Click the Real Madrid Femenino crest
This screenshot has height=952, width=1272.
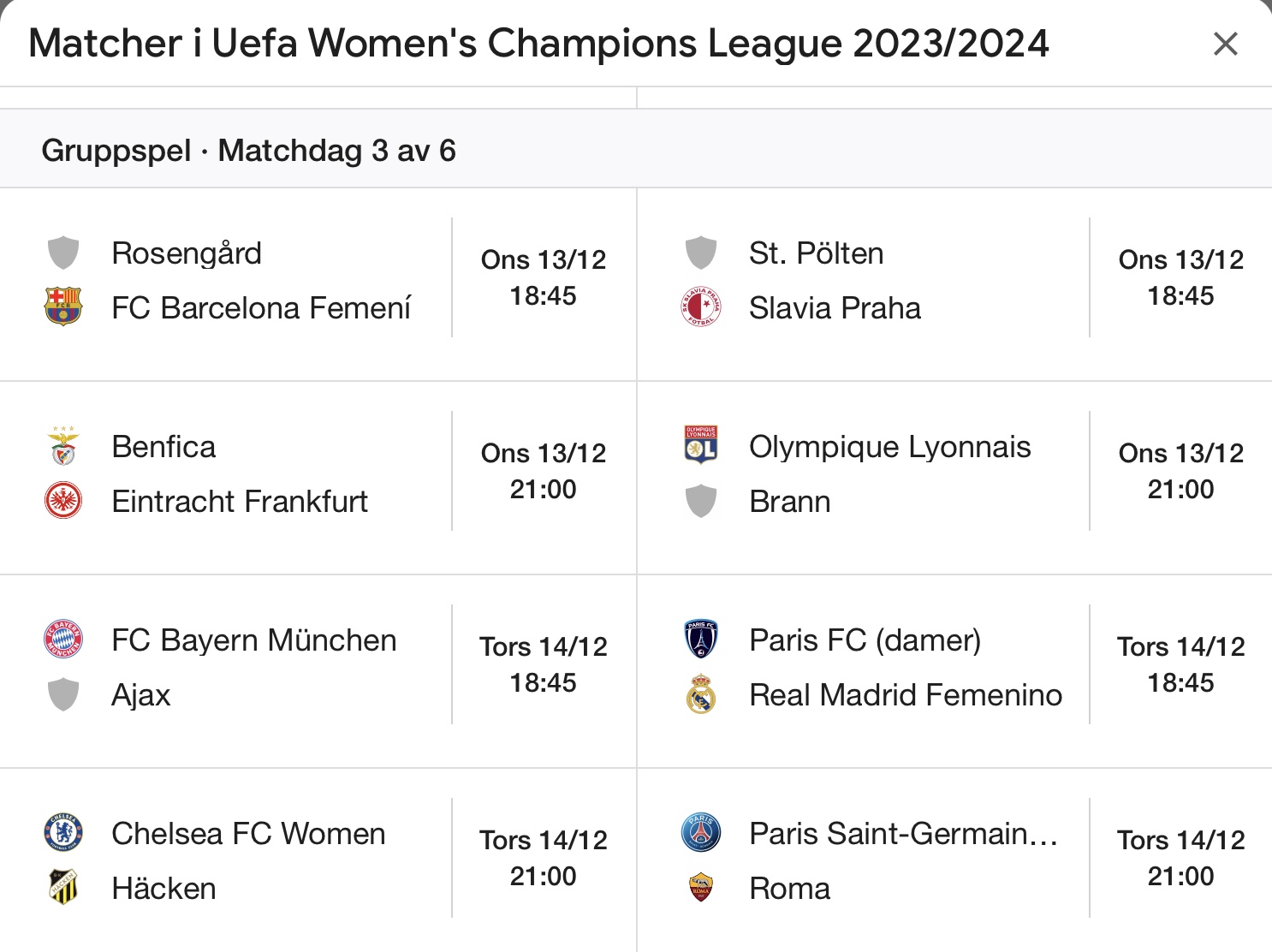pyautogui.click(x=701, y=694)
